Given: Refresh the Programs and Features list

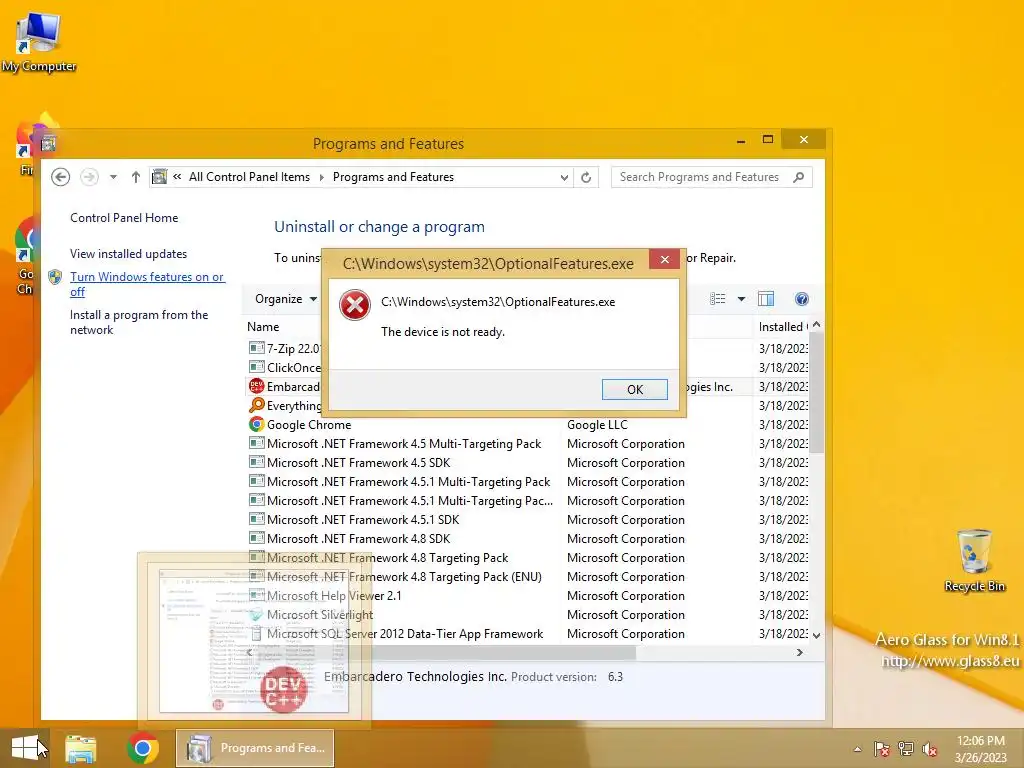Looking at the screenshot, I should pos(586,177).
